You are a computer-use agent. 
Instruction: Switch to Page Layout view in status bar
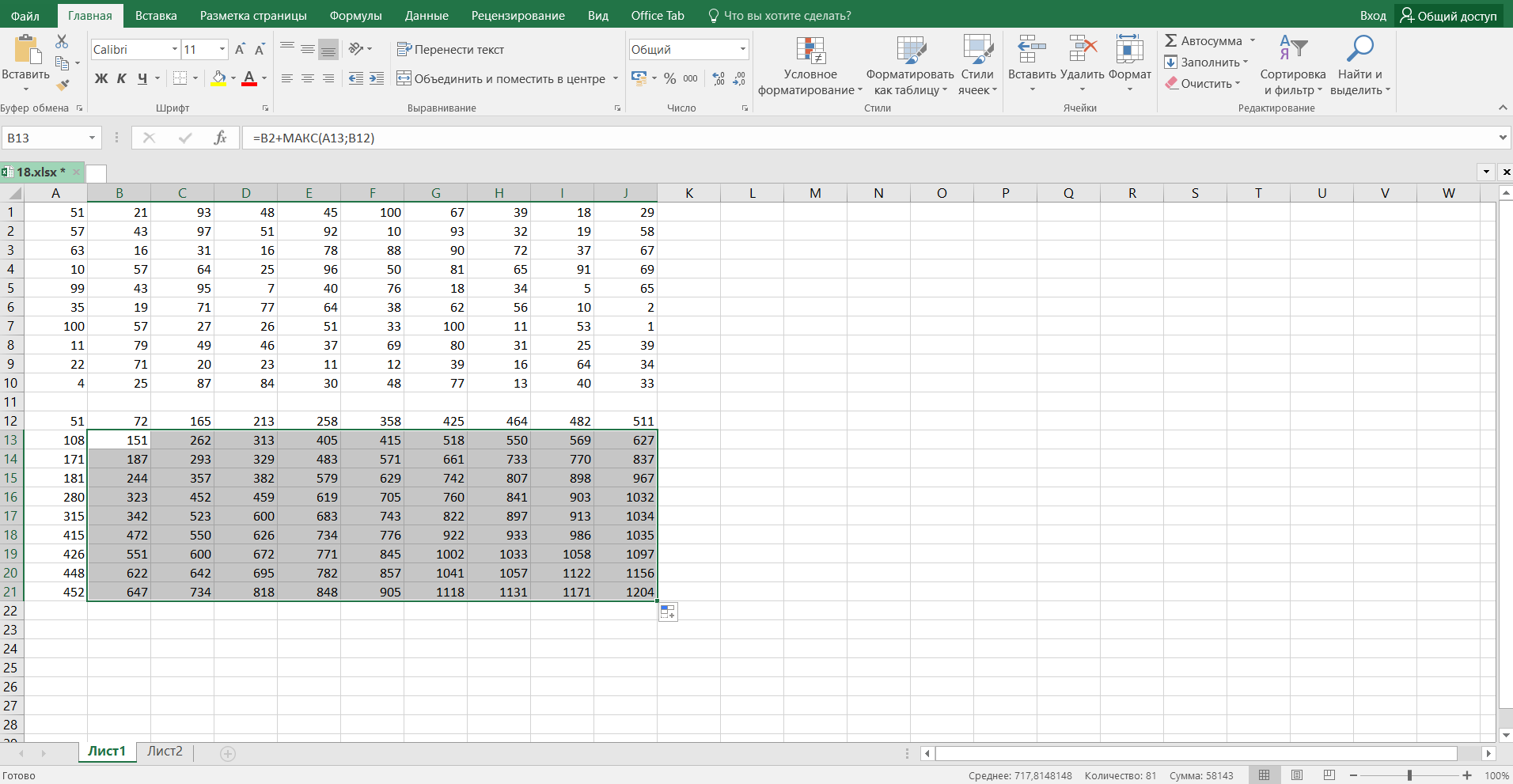pyautogui.click(x=1297, y=775)
